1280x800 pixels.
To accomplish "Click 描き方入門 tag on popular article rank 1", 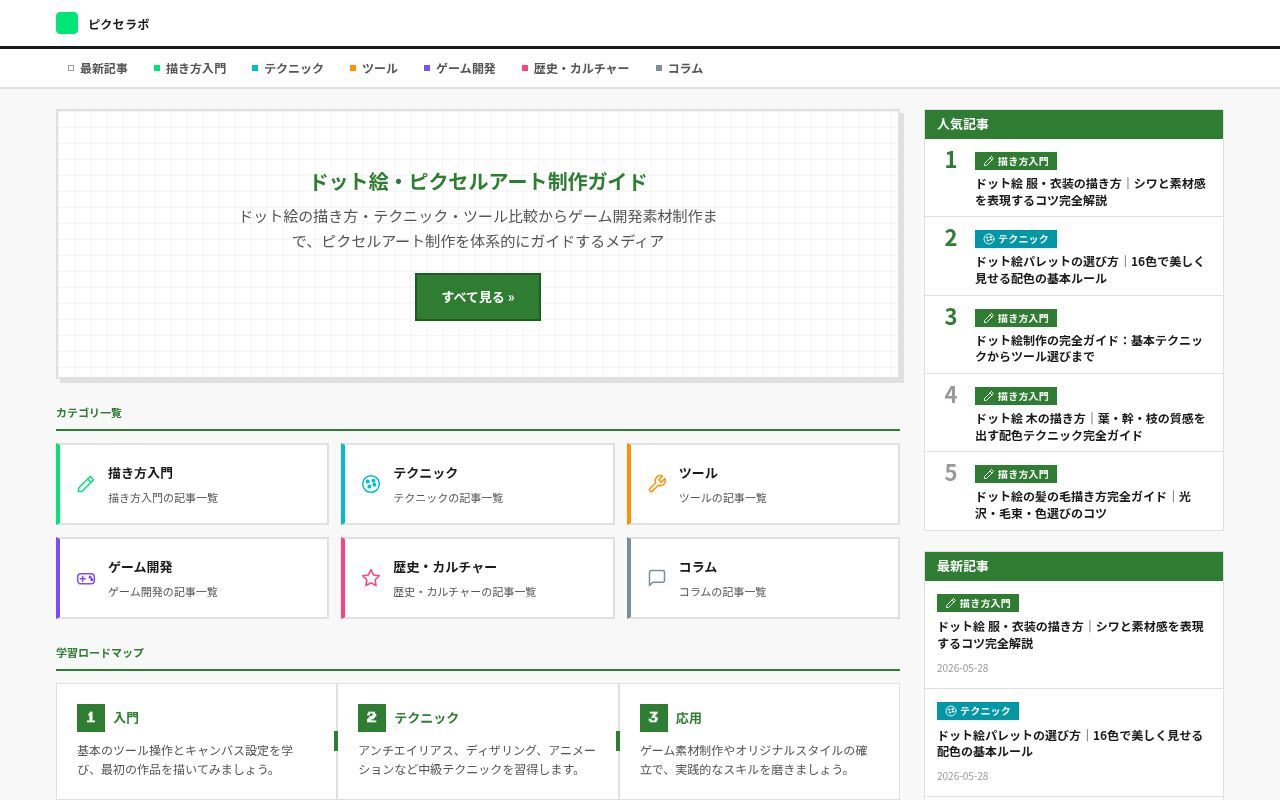I will tap(1016, 161).
